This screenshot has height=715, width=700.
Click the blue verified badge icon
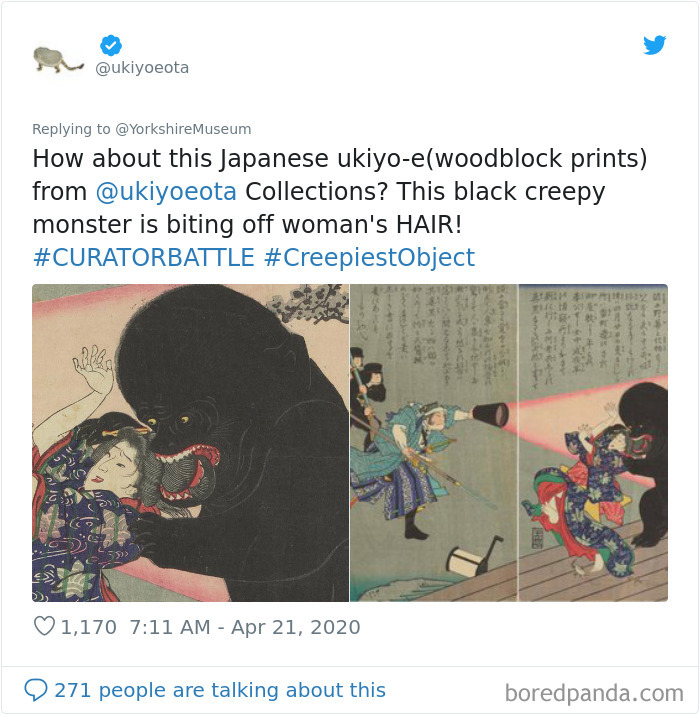pyautogui.click(x=111, y=45)
